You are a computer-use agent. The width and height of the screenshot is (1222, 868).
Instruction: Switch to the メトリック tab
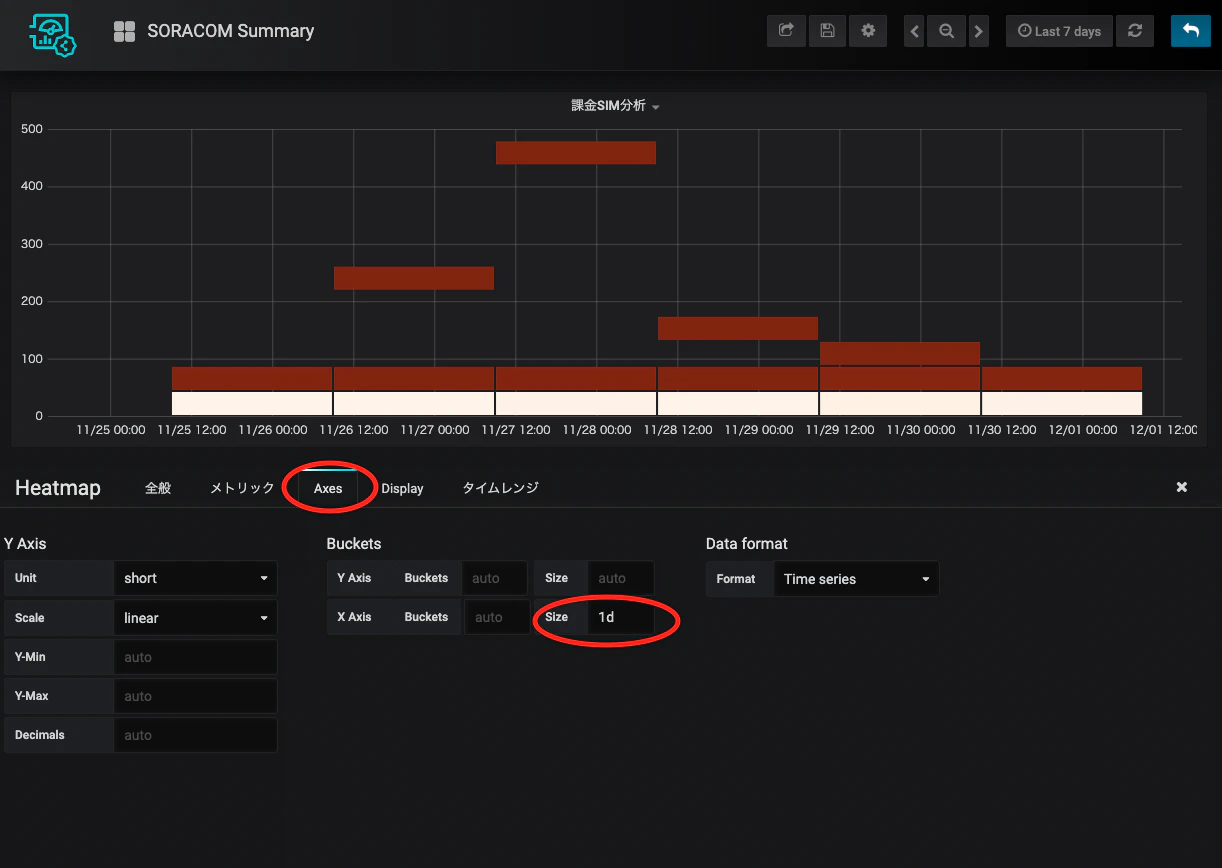click(x=242, y=488)
